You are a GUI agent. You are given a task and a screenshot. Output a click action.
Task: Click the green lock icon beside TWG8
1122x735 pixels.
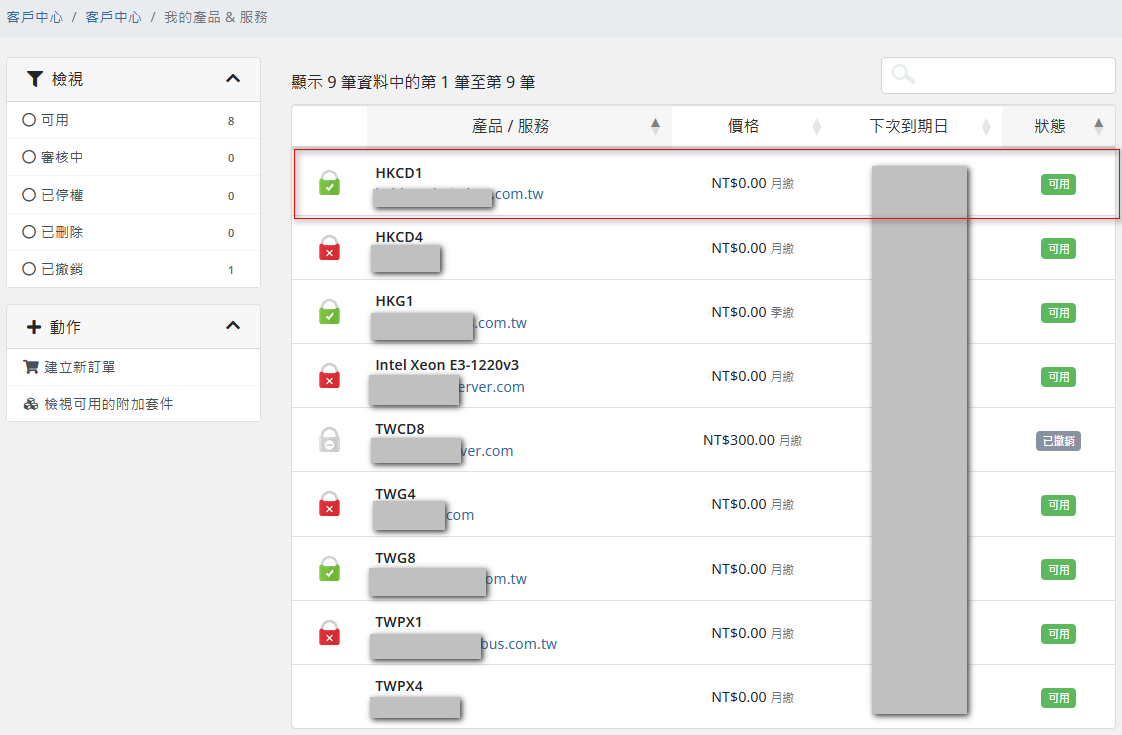[x=329, y=569]
